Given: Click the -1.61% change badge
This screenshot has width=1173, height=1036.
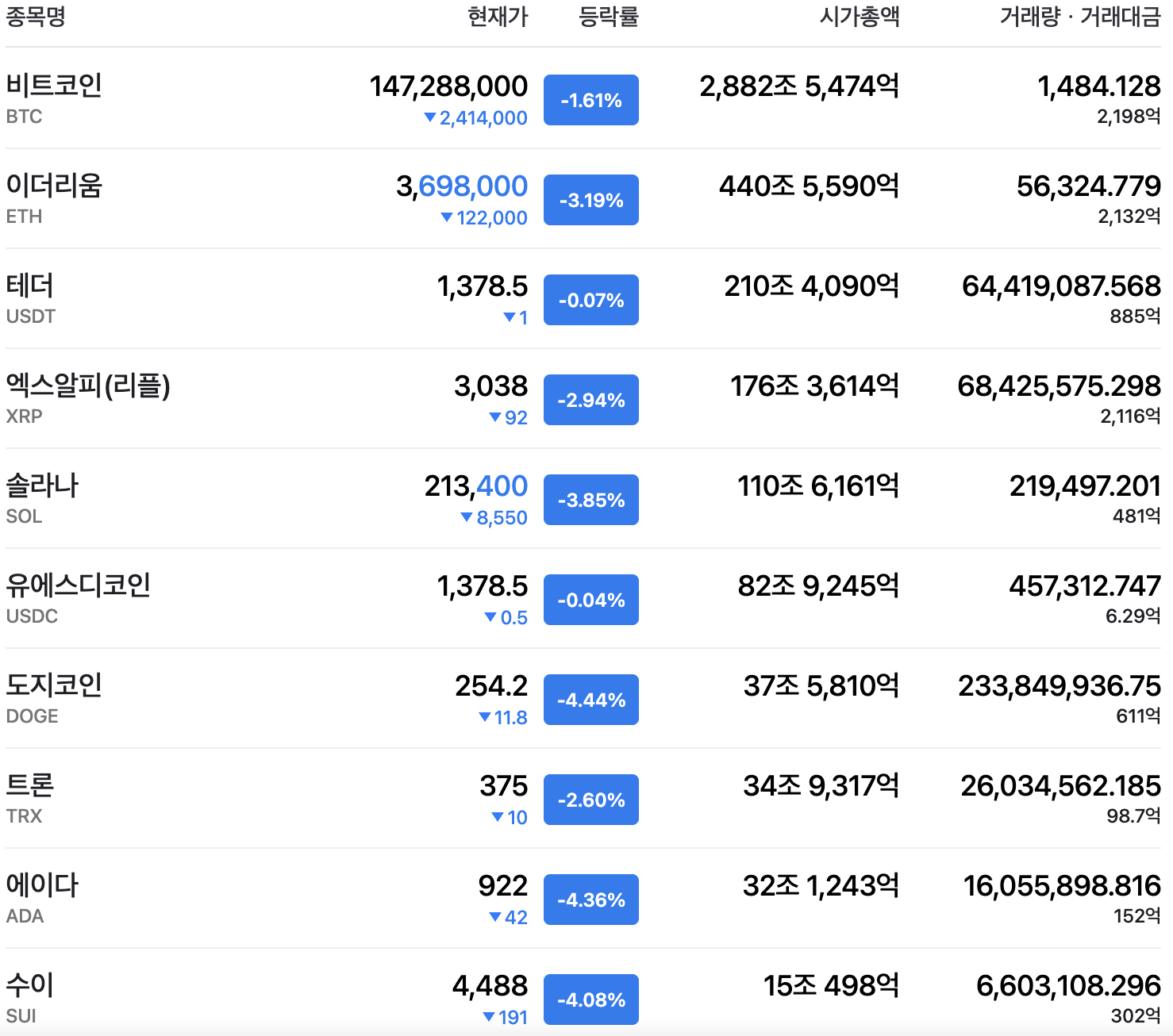Looking at the screenshot, I should pyautogui.click(x=591, y=100).
